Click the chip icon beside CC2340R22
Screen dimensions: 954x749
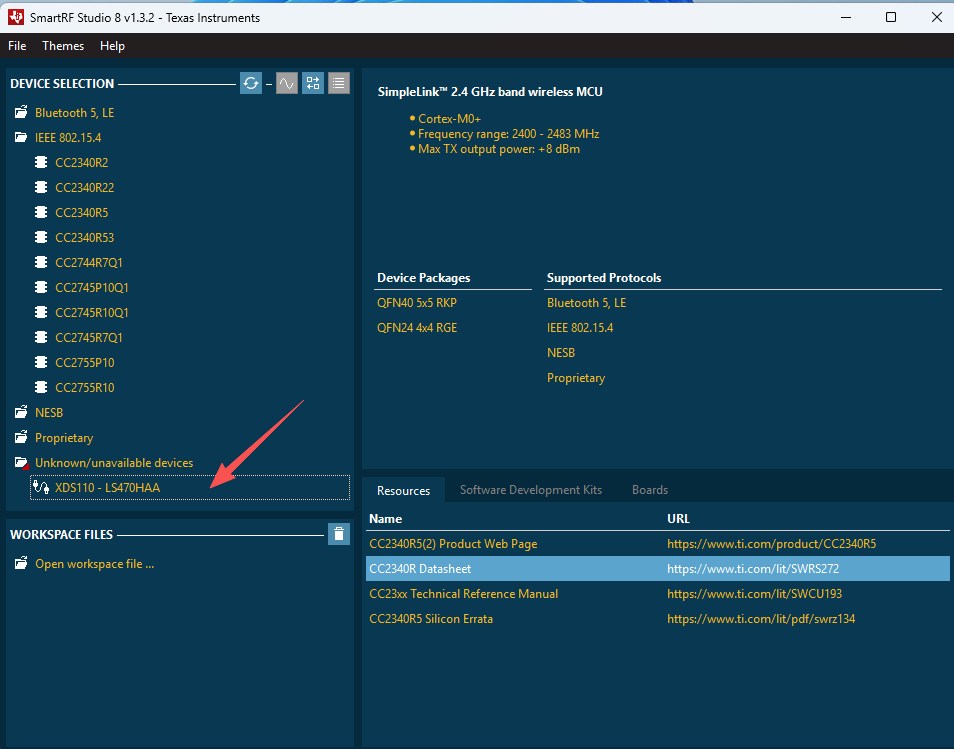pos(41,187)
